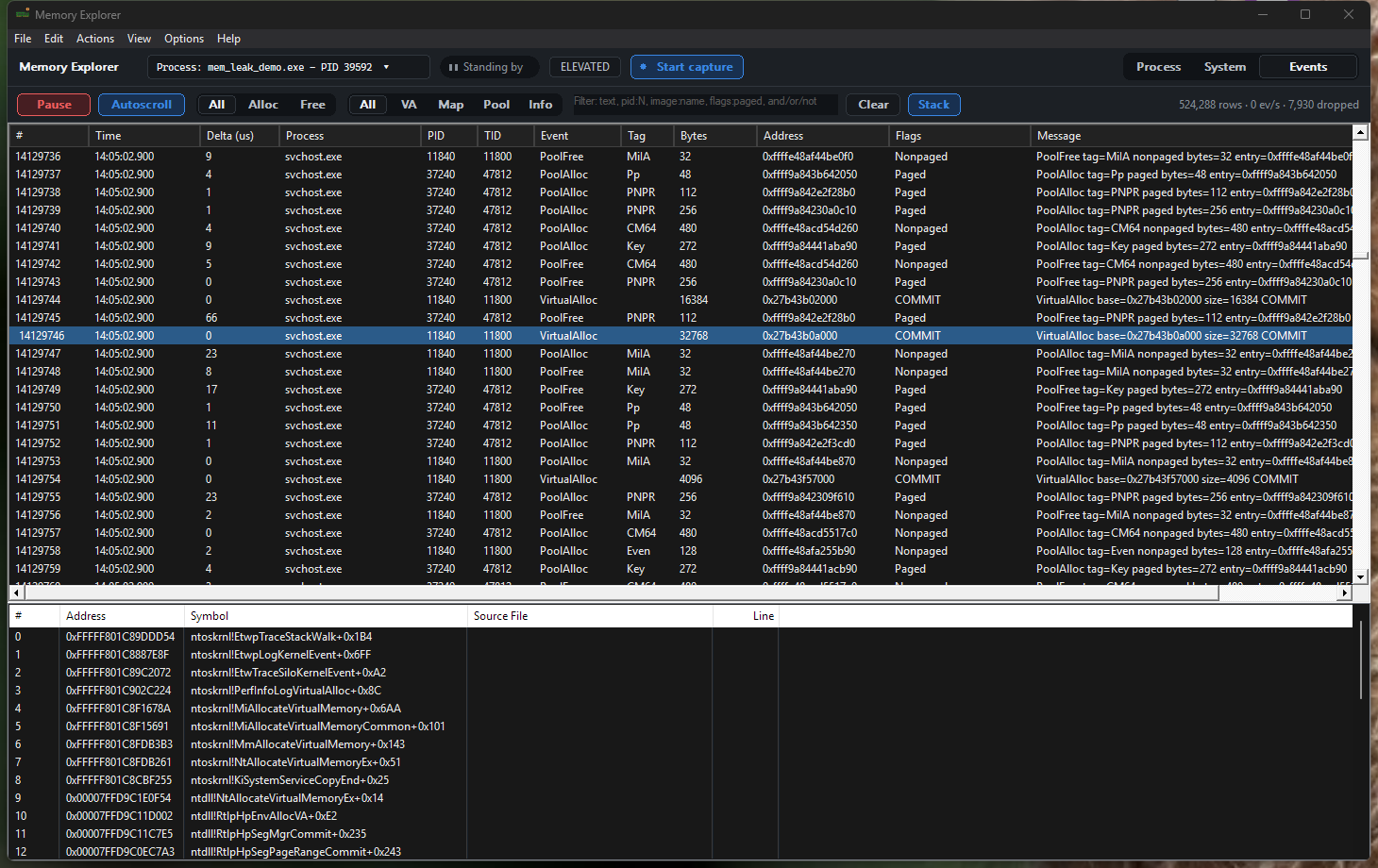Click the Standing by status indicator
Screen dimensions: 1378x868
(x=487, y=67)
